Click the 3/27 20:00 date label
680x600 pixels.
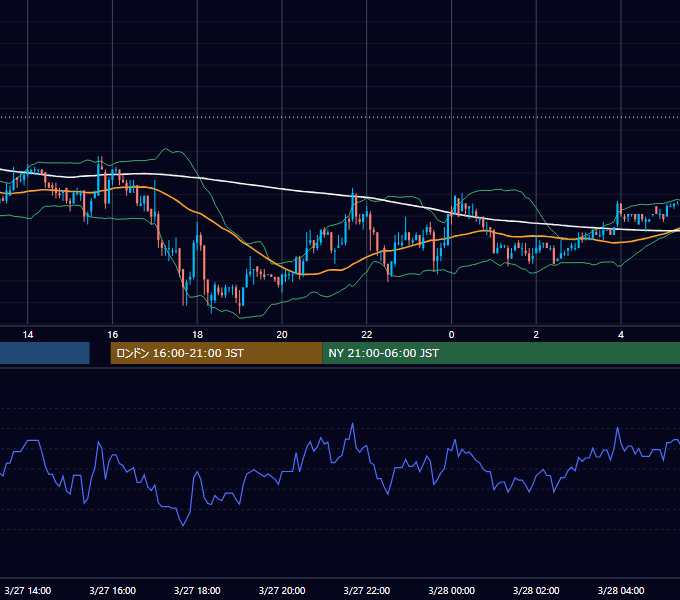[x=282, y=590]
